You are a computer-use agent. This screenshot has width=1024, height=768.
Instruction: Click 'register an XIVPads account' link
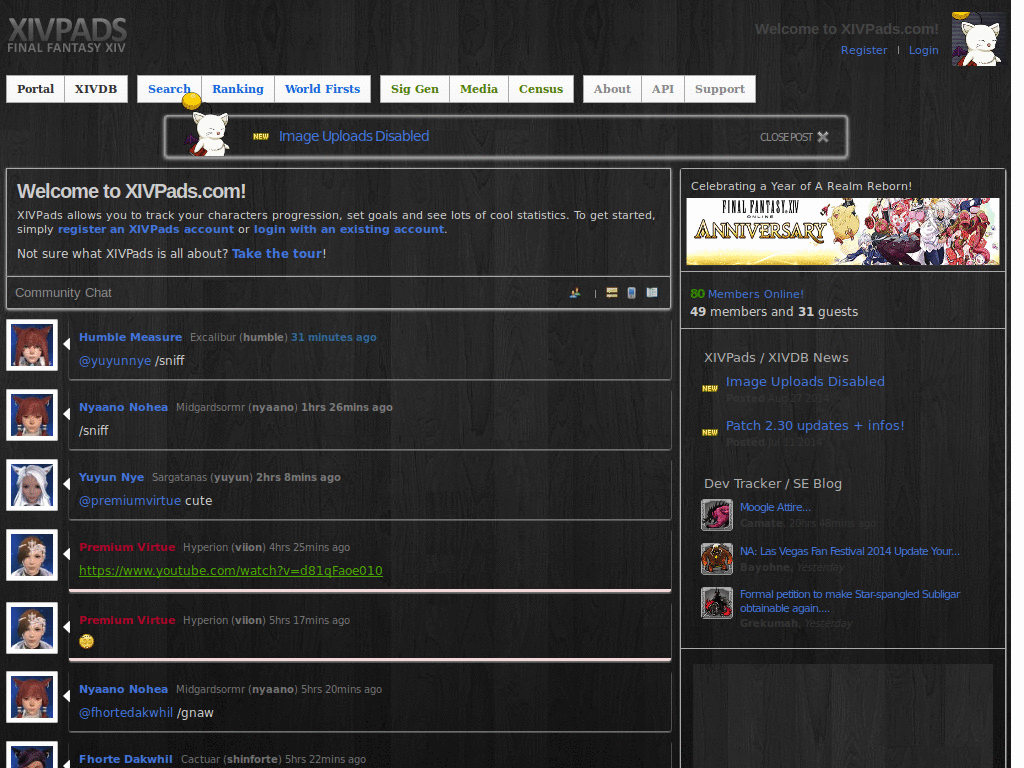[146, 229]
